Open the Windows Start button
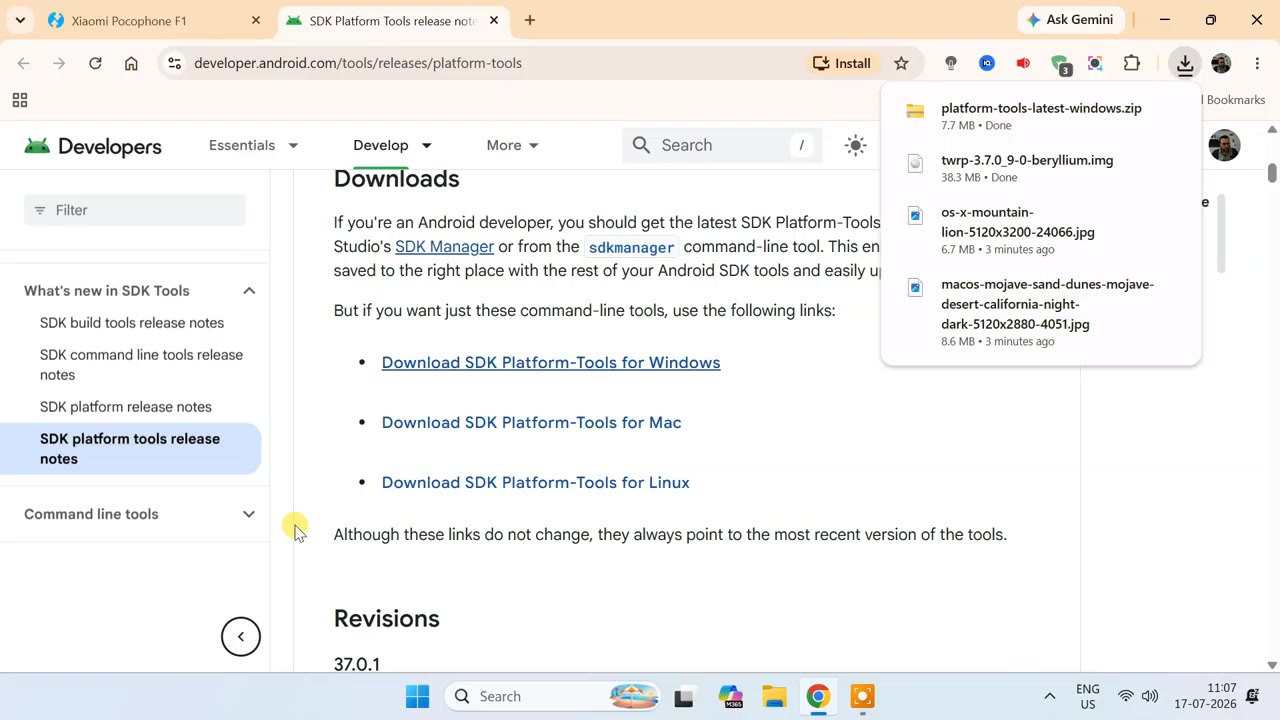 418,696
